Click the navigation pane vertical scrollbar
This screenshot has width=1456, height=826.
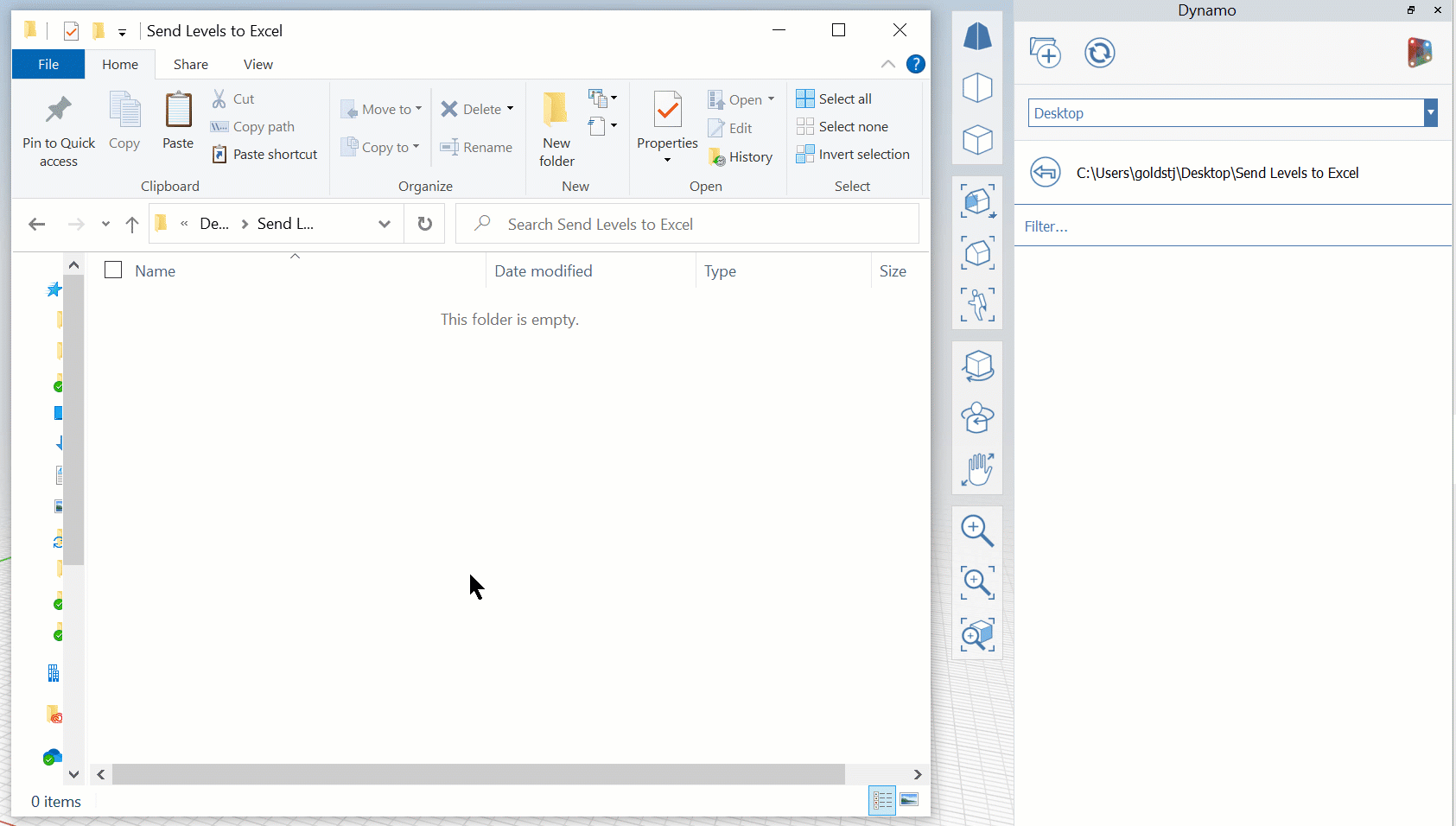point(74,419)
